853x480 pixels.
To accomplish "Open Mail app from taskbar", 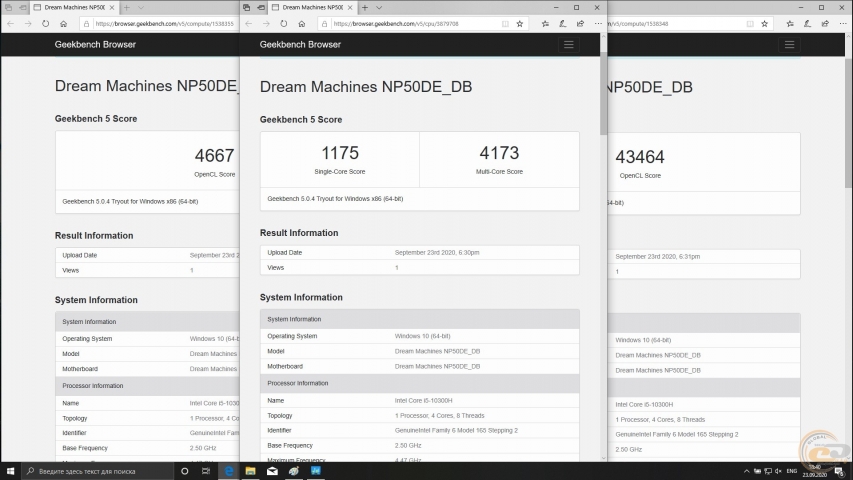I will pyautogui.click(x=272, y=471).
